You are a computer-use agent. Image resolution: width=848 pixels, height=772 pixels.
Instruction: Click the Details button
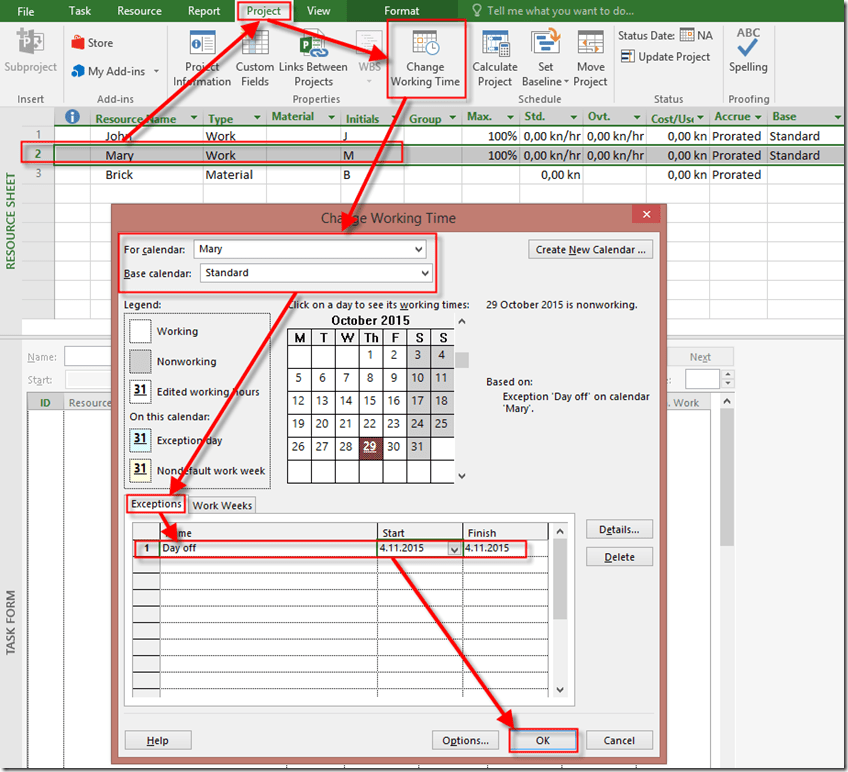(619, 529)
